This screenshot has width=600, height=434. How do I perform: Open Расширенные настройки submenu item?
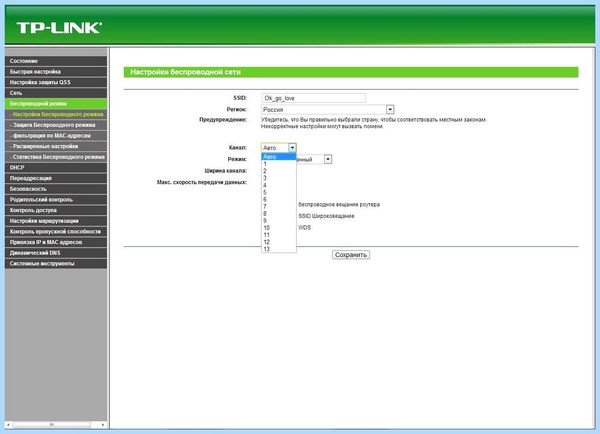(x=56, y=146)
